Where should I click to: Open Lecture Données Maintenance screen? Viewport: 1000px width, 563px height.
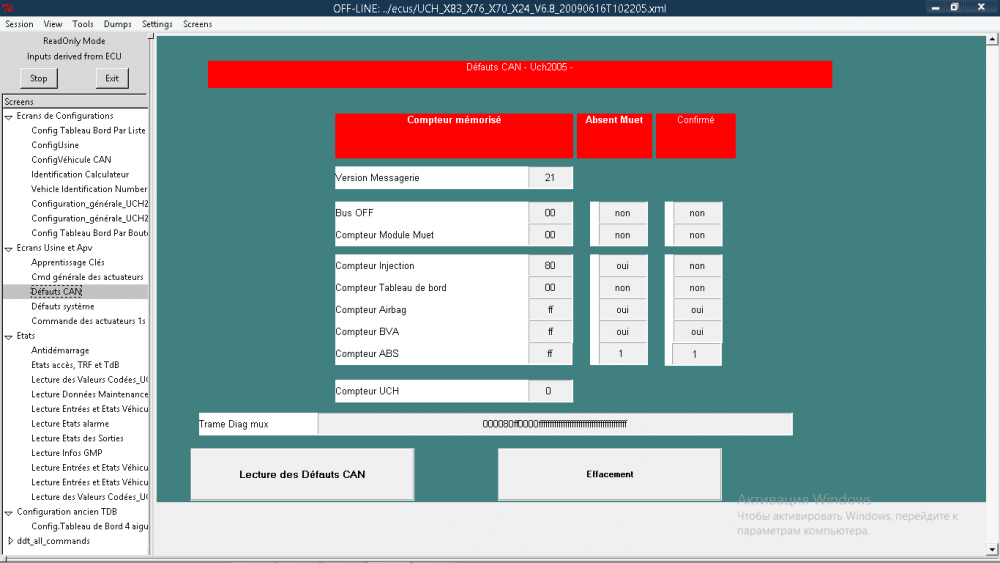[89, 394]
